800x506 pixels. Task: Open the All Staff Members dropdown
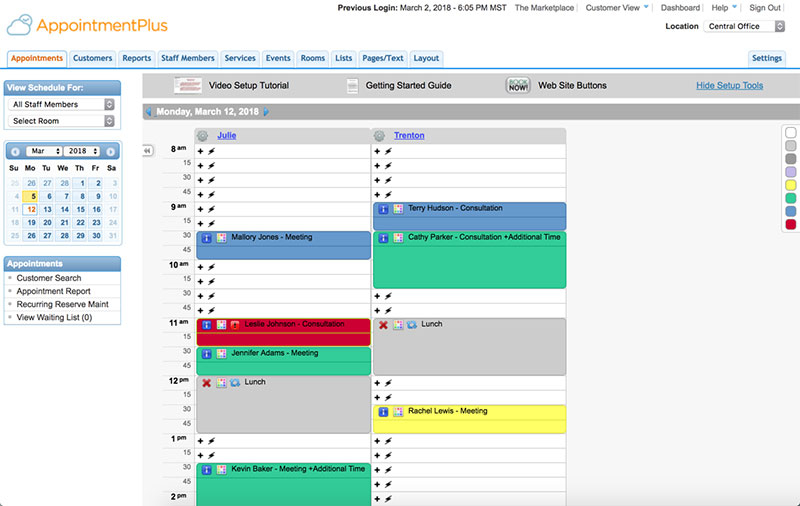point(61,105)
